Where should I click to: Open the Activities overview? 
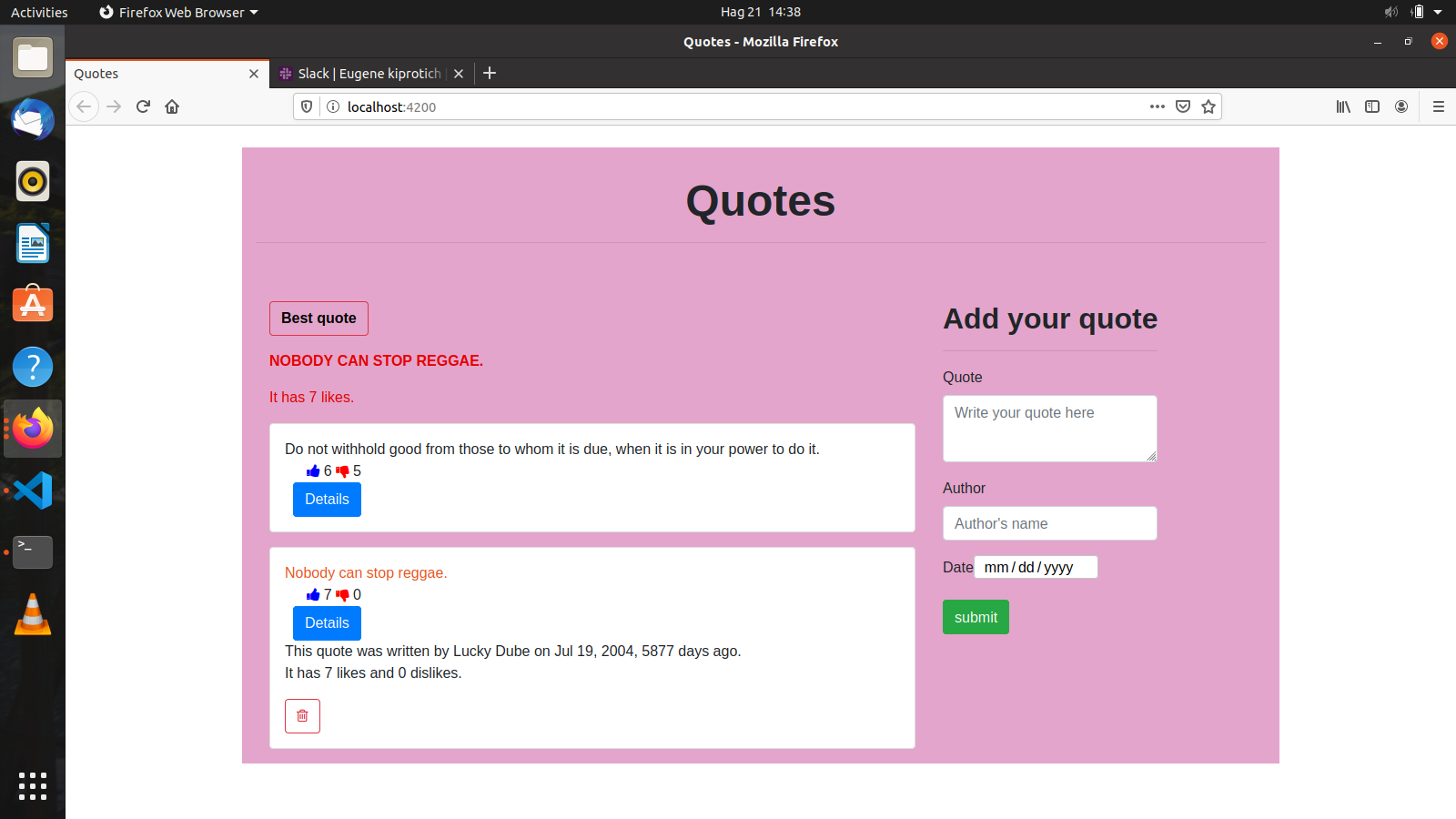tap(39, 12)
